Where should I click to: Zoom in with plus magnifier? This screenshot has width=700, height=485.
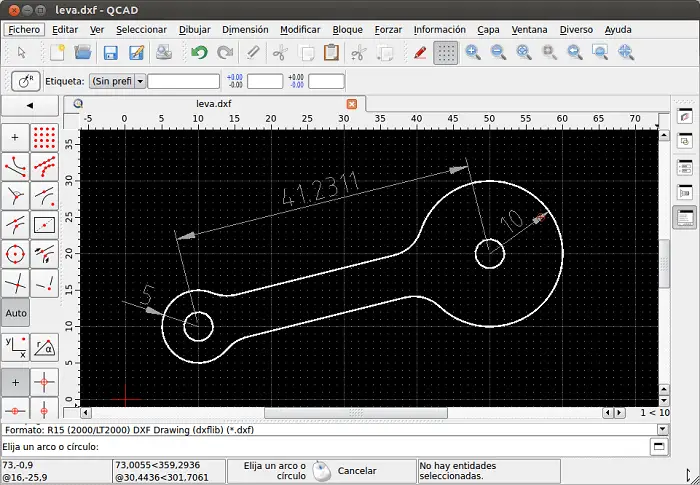tap(472, 53)
